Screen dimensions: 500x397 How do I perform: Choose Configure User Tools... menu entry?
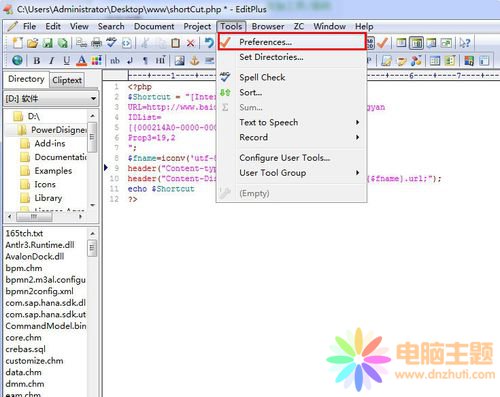(292, 158)
